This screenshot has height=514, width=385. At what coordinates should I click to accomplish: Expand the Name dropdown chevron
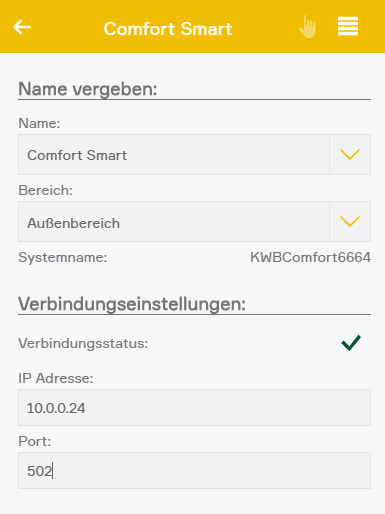tap(350, 155)
